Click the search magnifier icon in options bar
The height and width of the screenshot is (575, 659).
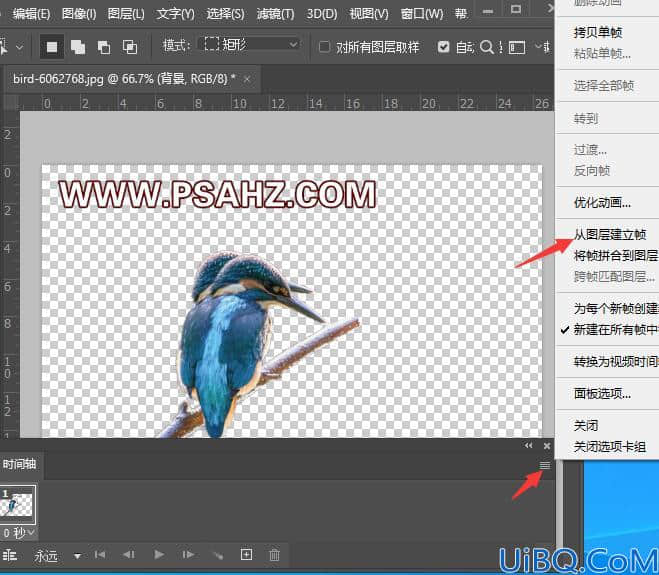point(486,47)
